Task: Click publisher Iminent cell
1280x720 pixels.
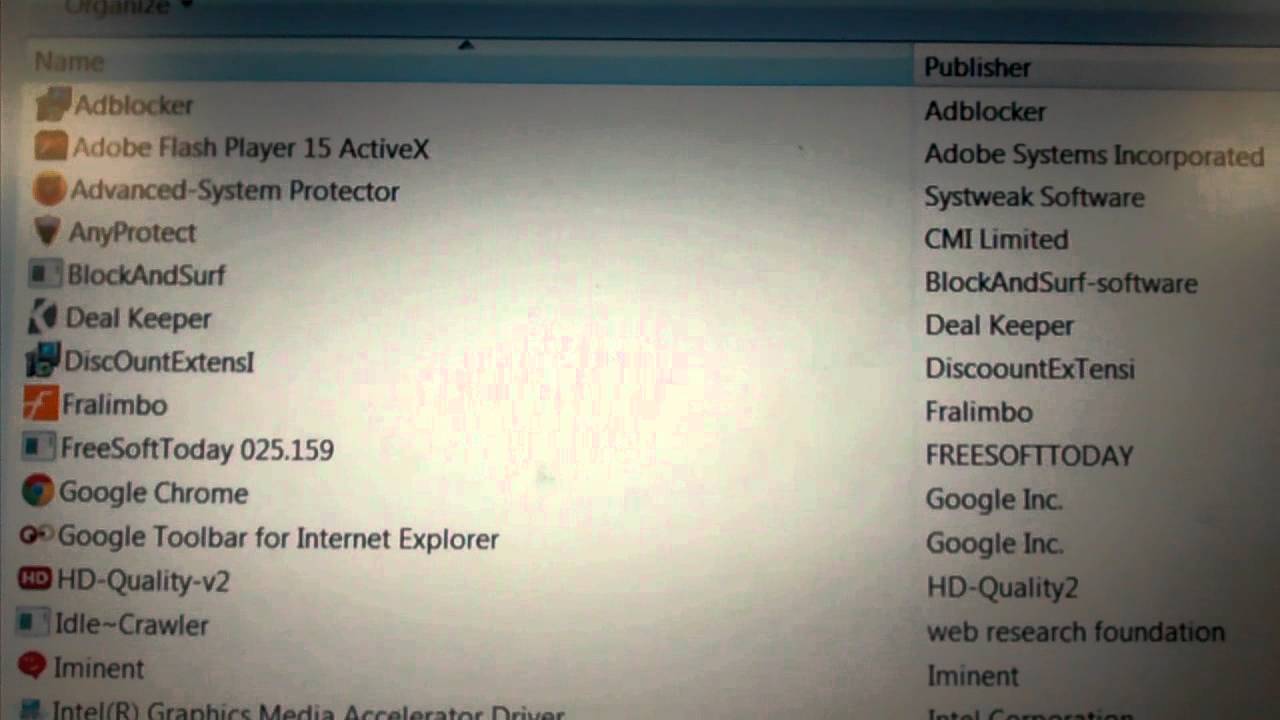Action: point(973,676)
